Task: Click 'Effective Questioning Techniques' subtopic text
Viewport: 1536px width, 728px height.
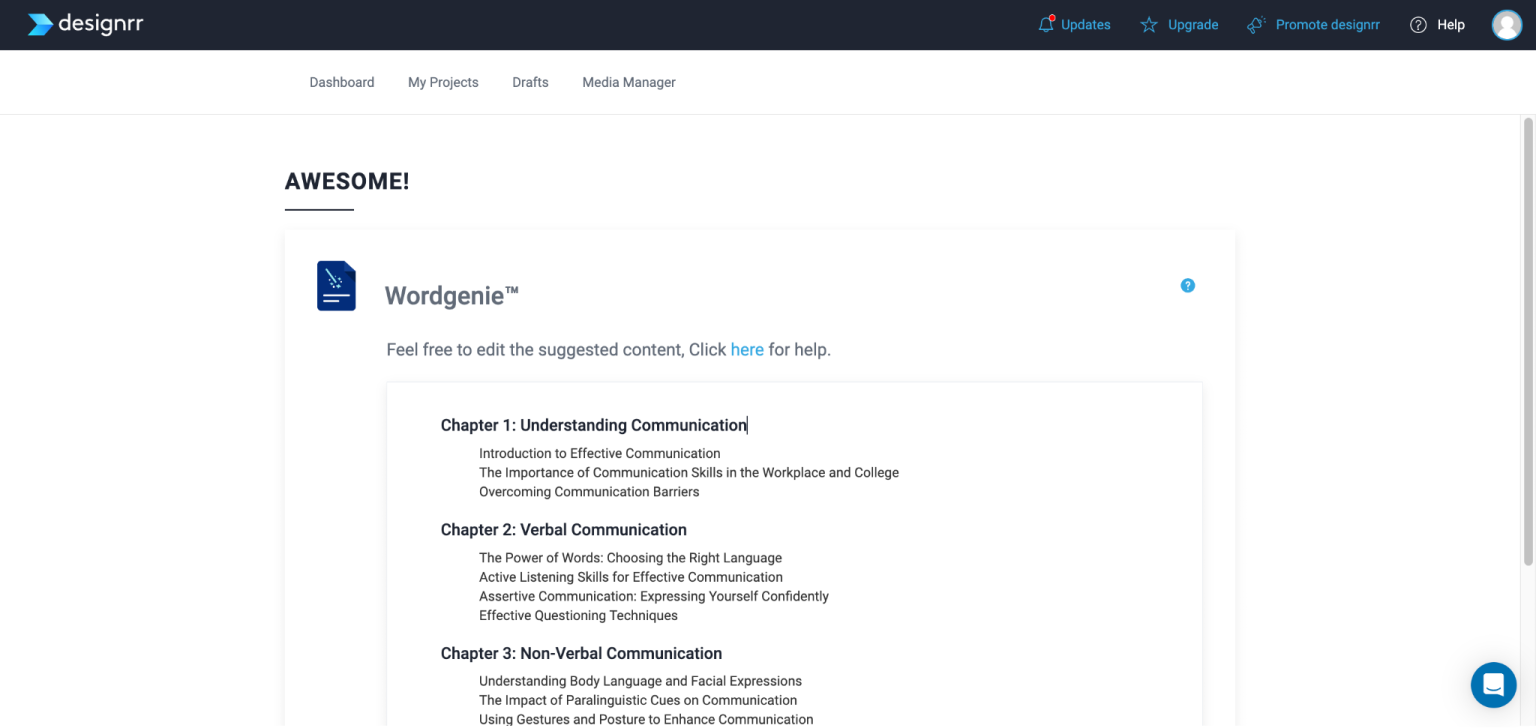Action: (x=578, y=616)
